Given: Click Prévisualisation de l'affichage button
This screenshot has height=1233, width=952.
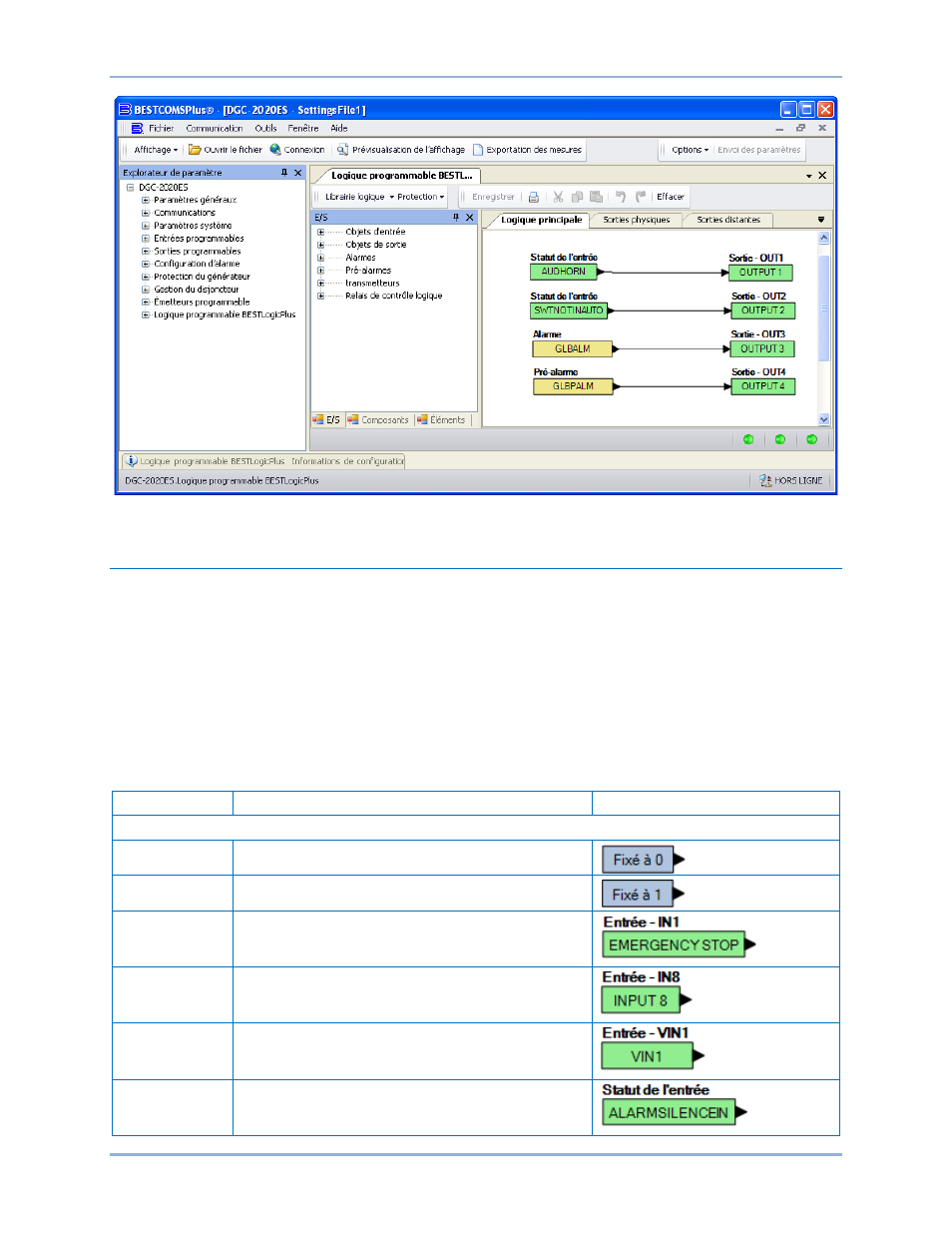Looking at the screenshot, I should pyautogui.click(x=401, y=150).
